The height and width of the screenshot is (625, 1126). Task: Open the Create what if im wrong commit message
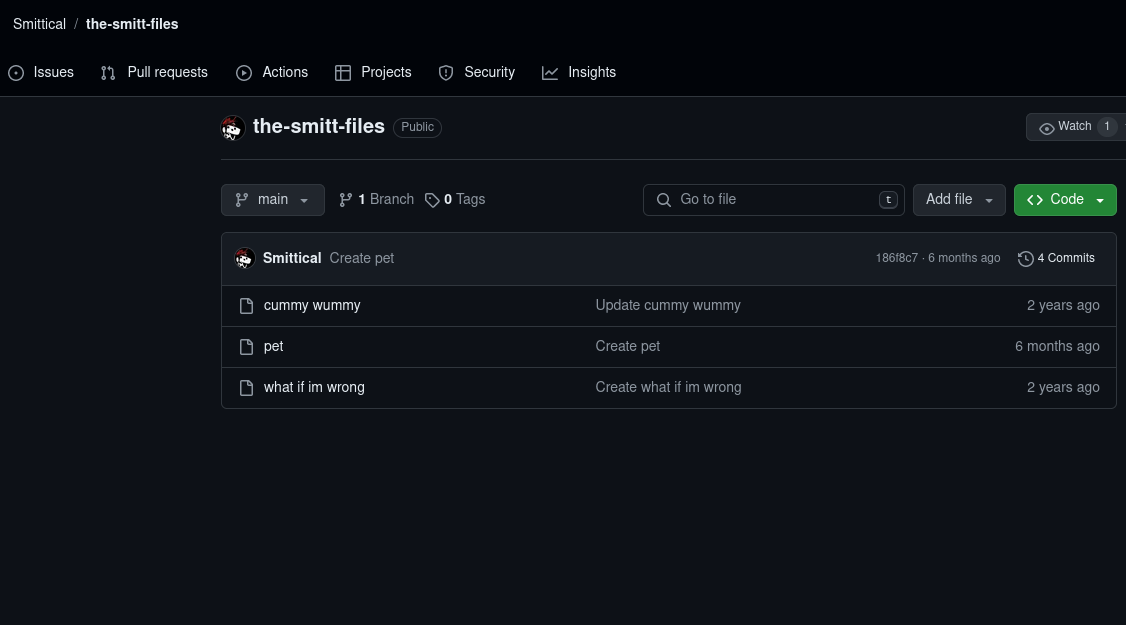669,387
